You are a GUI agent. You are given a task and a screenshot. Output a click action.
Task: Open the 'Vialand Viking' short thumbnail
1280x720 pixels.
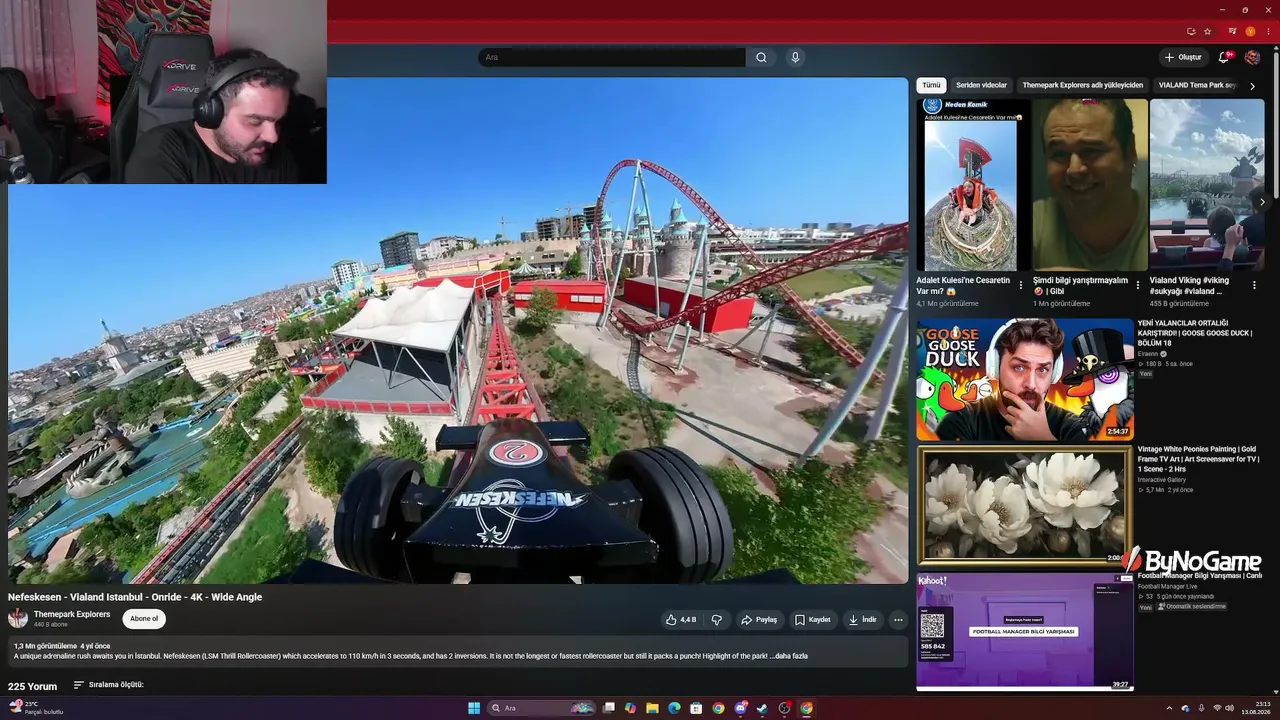1207,185
